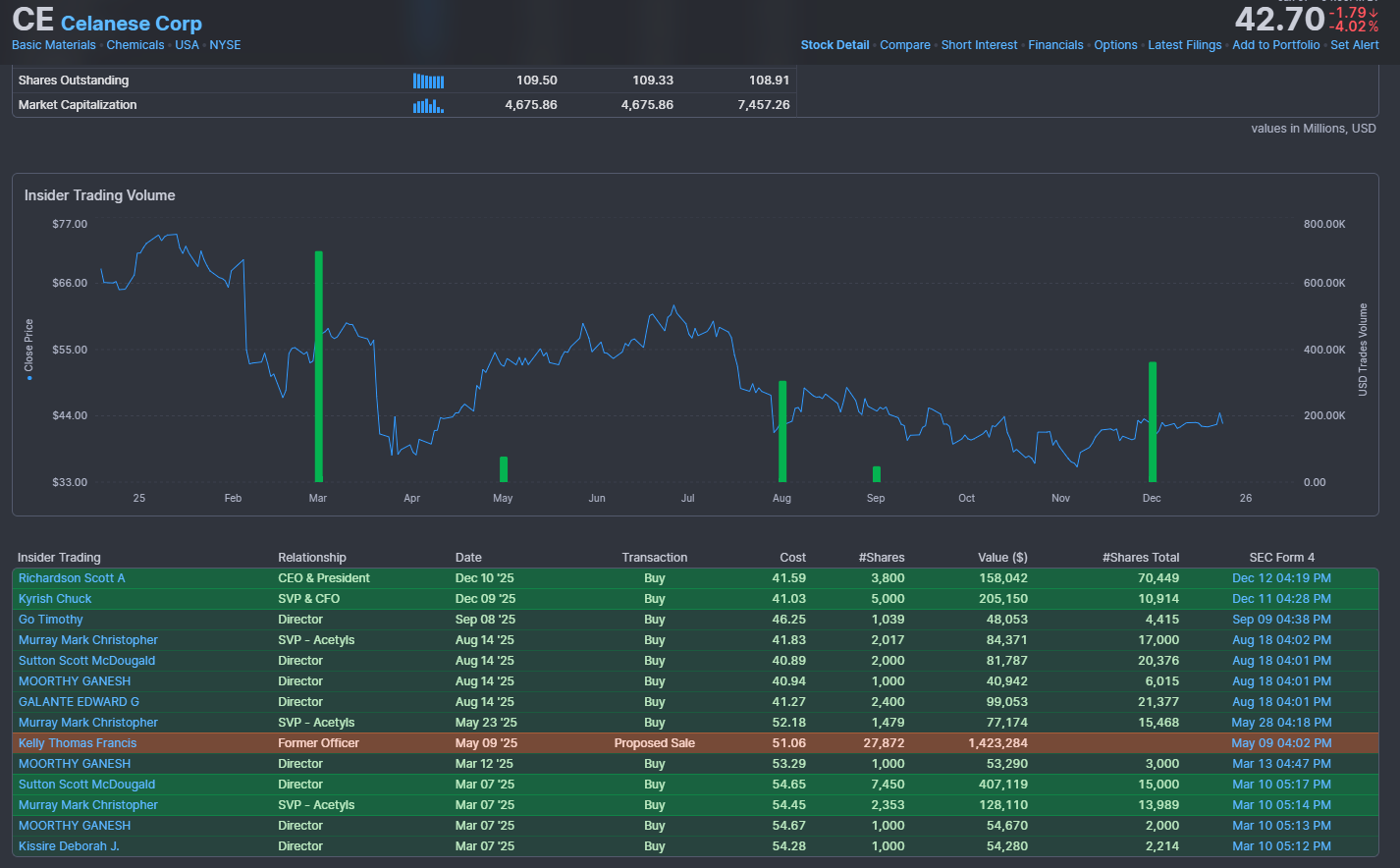1400x868 pixels.
Task: Click stock price 42.70
Action: (x=1280, y=19)
